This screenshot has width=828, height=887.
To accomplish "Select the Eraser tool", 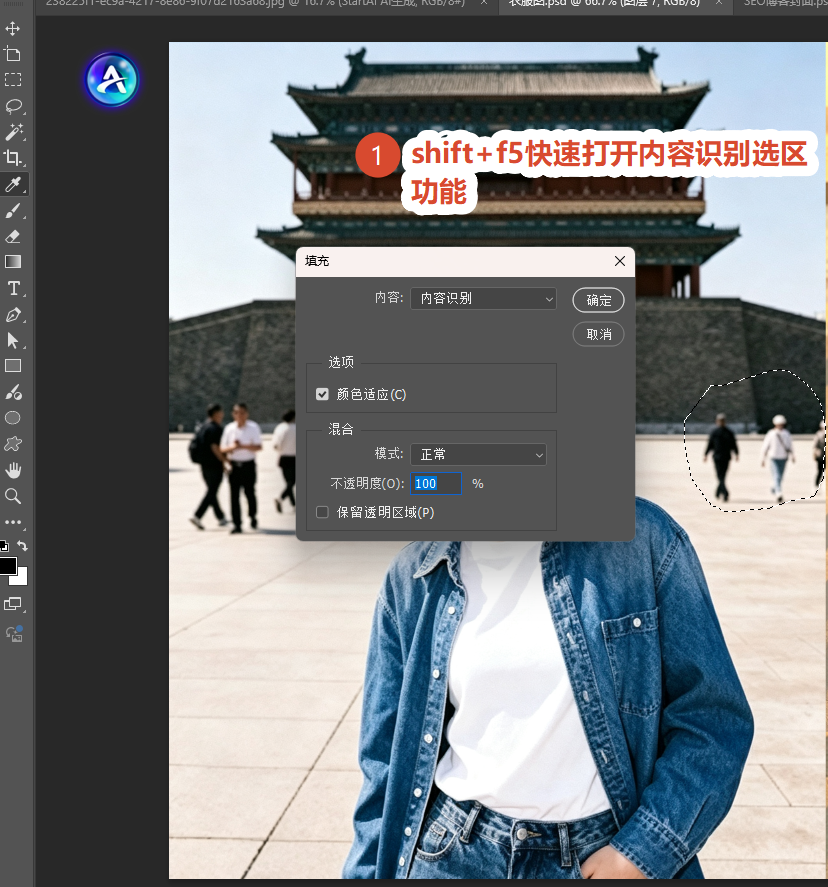I will 13,236.
